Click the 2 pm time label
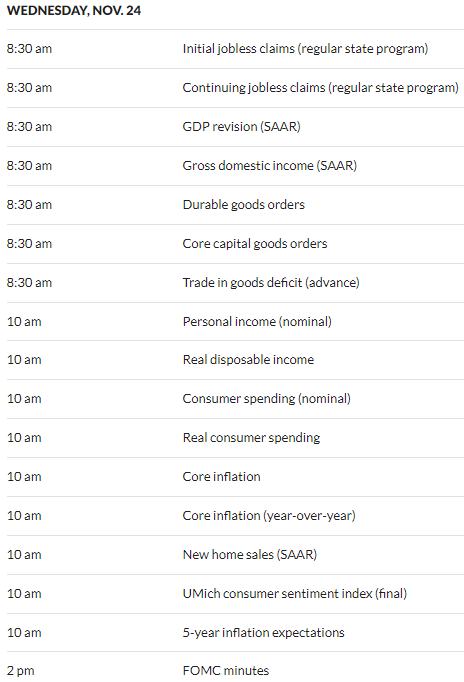Image resolution: width=464 pixels, height=682 pixels. [x=20, y=671]
